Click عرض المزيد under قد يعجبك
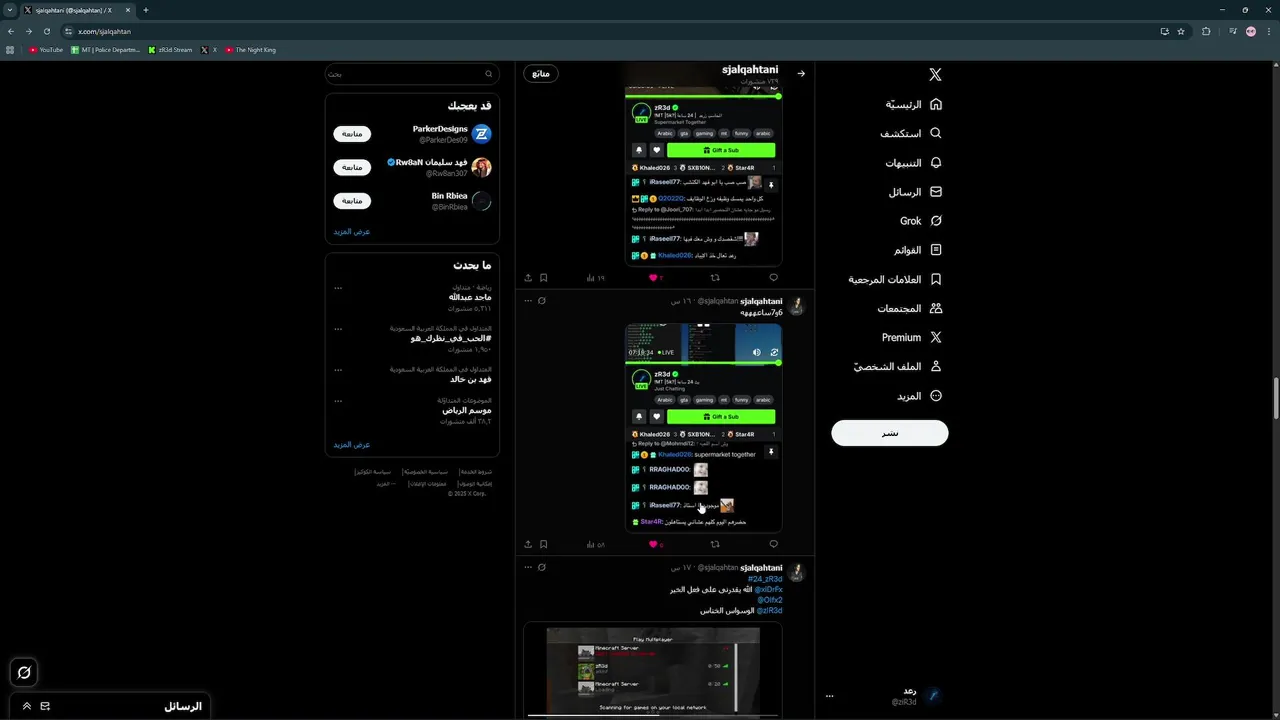 tap(352, 231)
